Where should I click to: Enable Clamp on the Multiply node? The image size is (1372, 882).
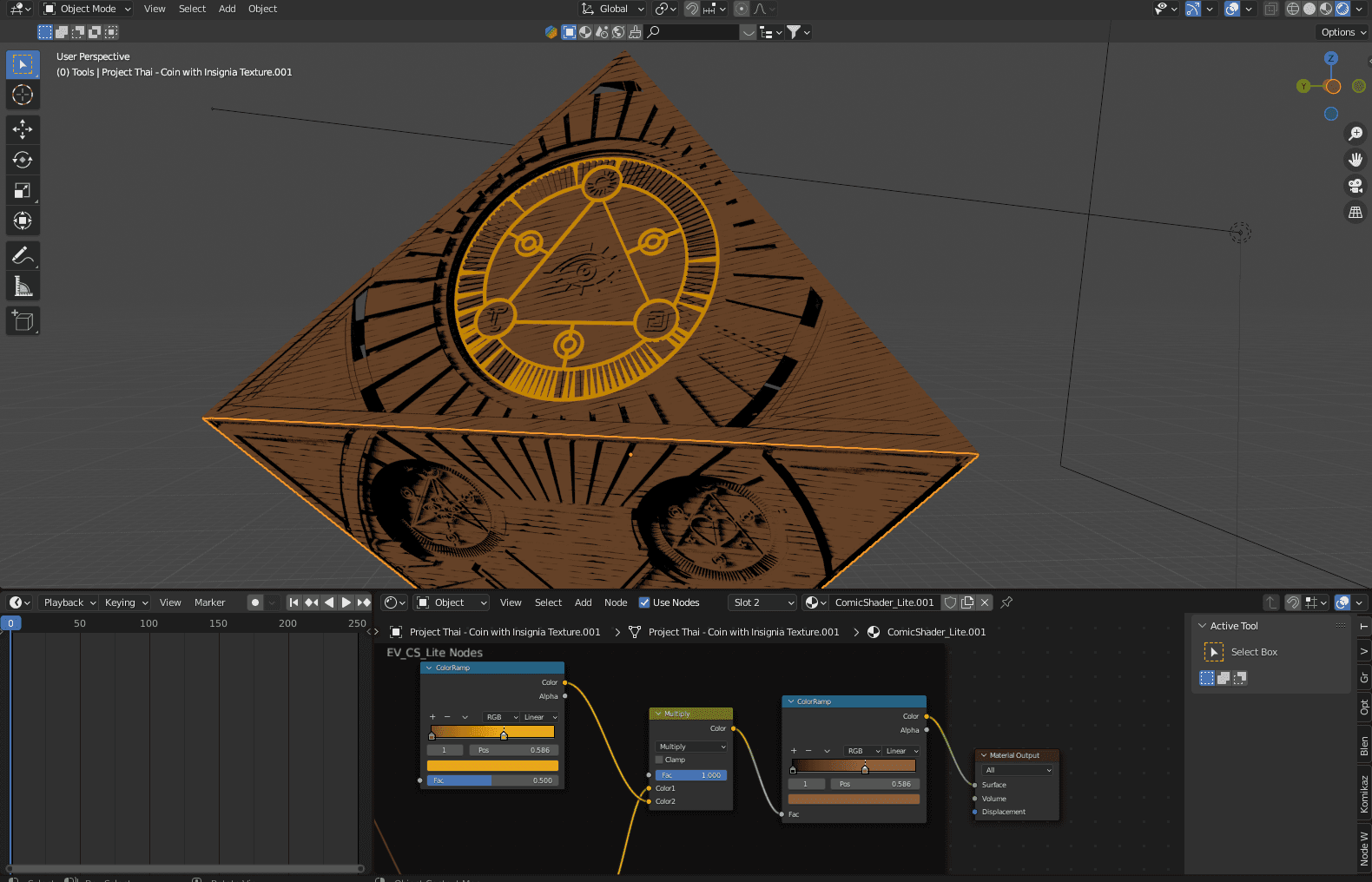660,760
